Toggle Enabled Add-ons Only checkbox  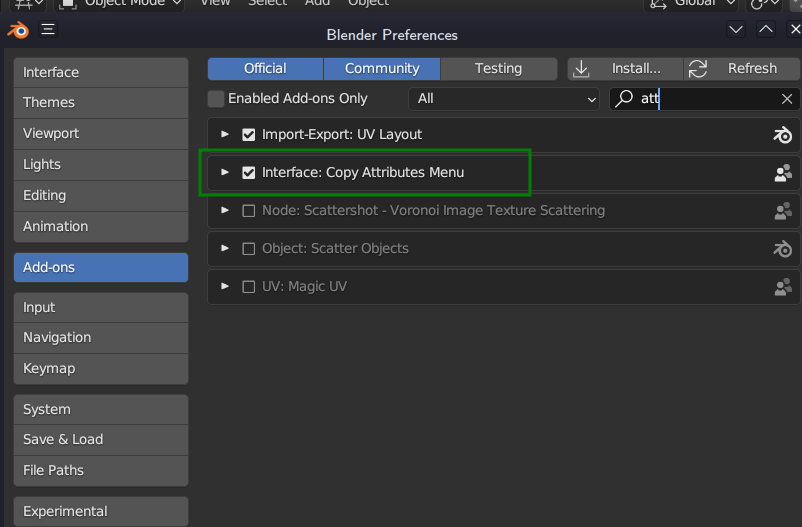[x=216, y=99]
